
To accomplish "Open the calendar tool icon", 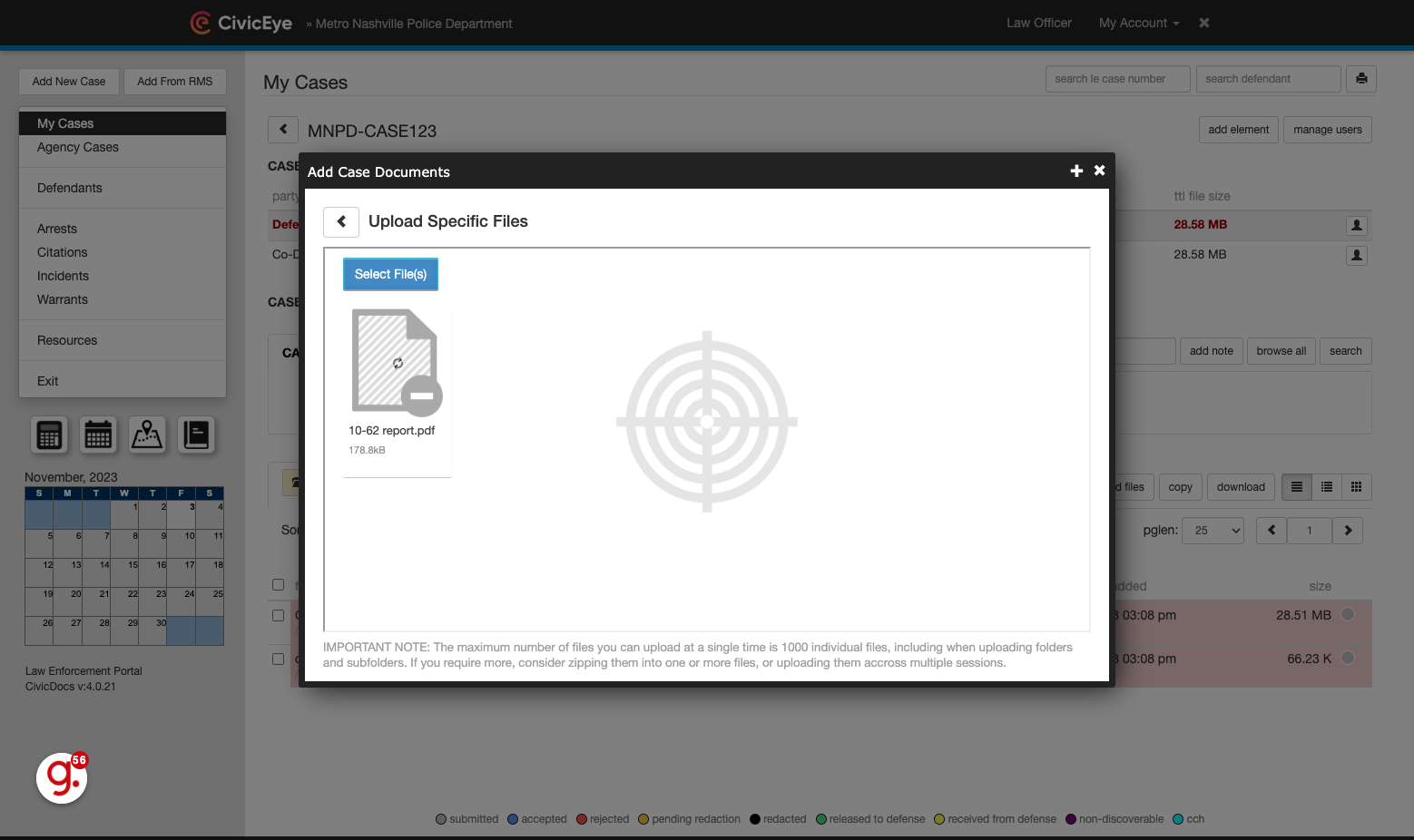I will [x=98, y=435].
